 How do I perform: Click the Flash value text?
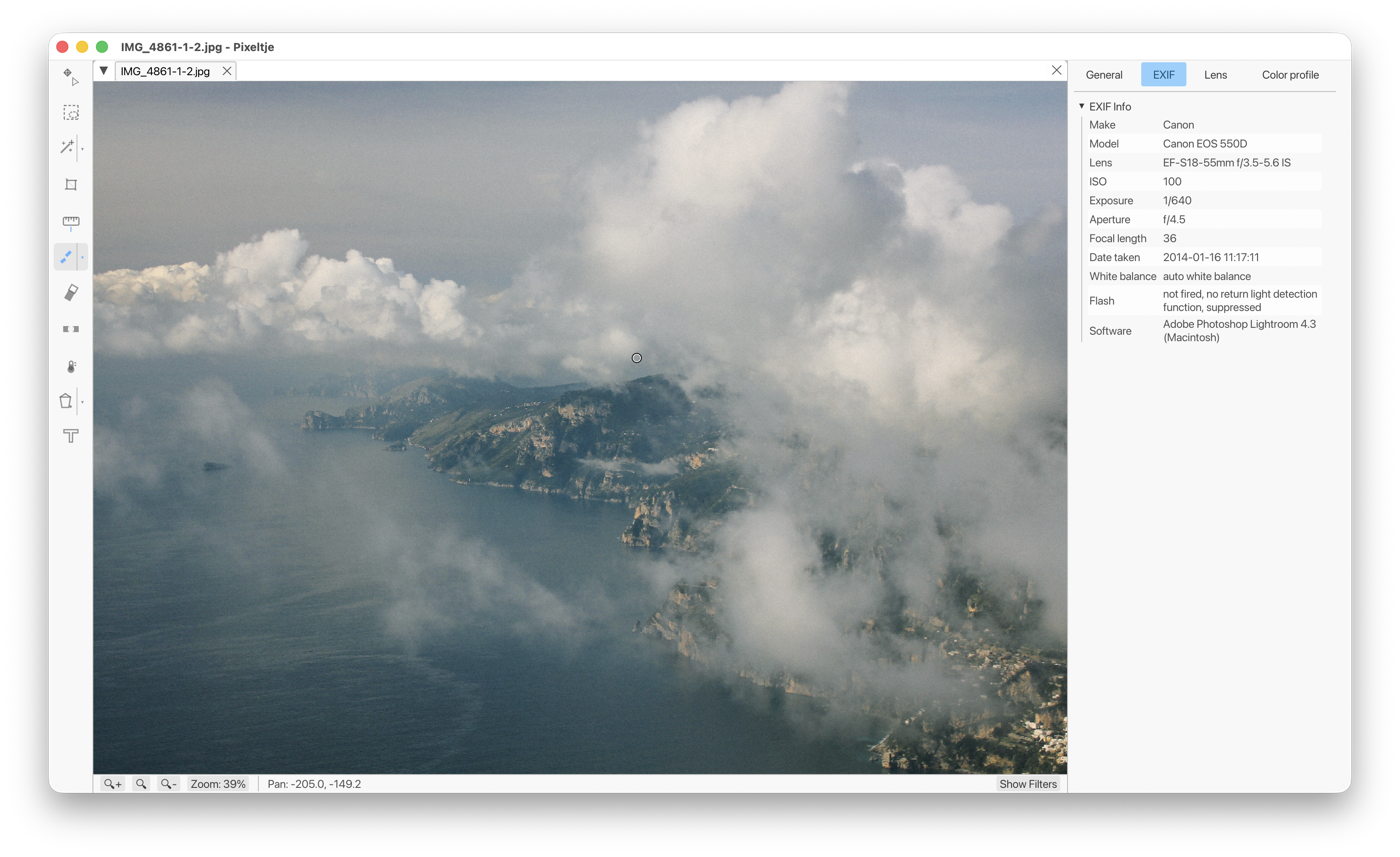(1240, 301)
